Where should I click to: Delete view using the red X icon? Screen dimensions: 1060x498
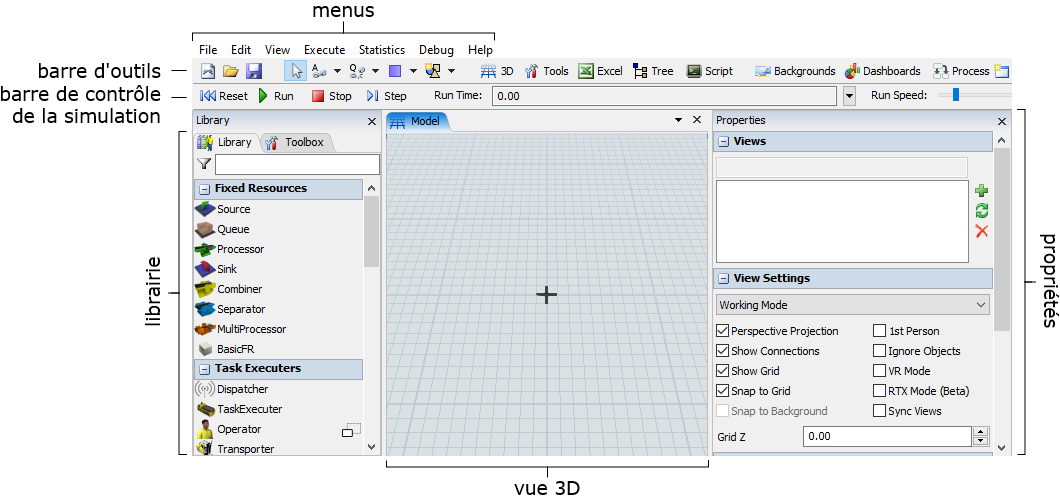(981, 231)
